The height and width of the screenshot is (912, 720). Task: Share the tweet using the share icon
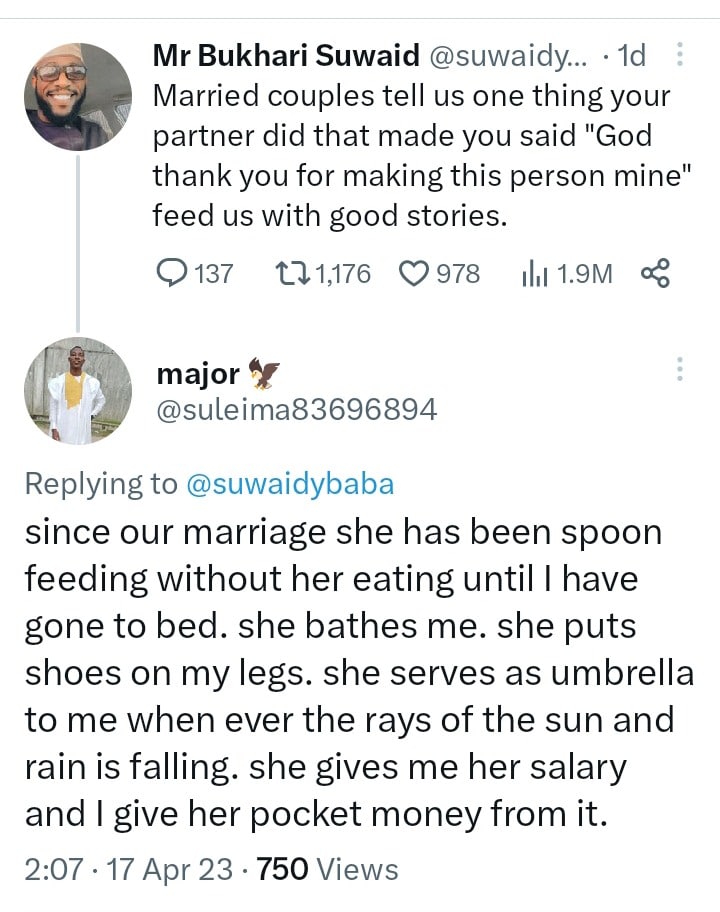[654, 273]
